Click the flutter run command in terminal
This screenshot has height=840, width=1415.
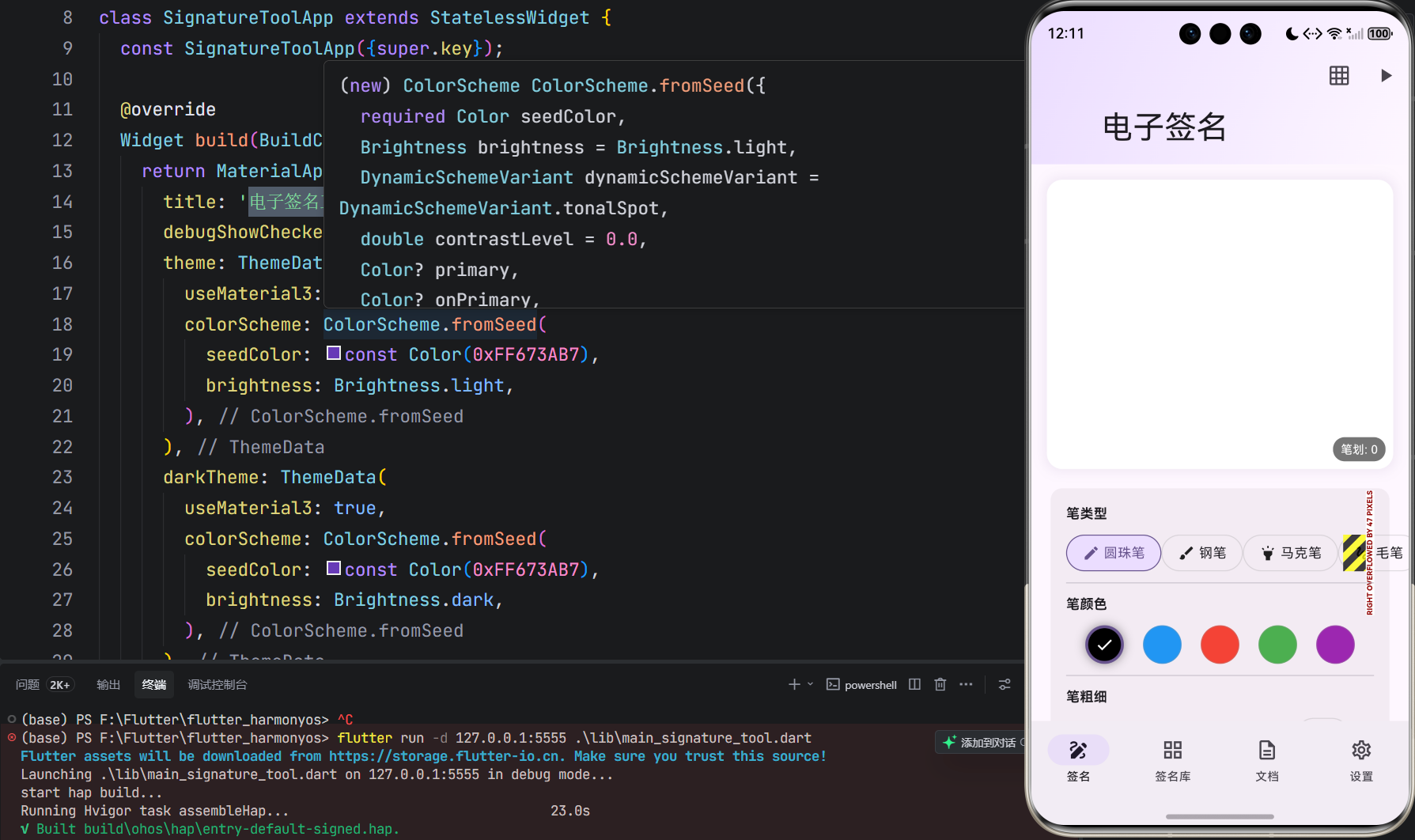pyautogui.click(x=574, y=738)
